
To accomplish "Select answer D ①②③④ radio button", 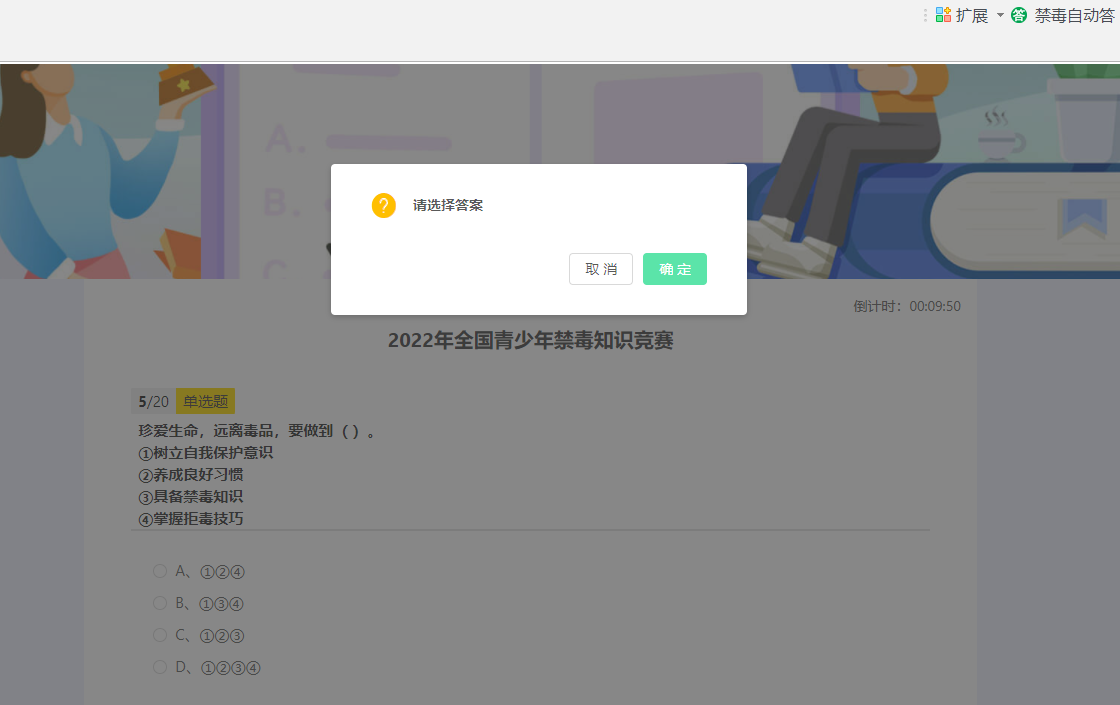I will pyautogui.click(x=160, y=667).
